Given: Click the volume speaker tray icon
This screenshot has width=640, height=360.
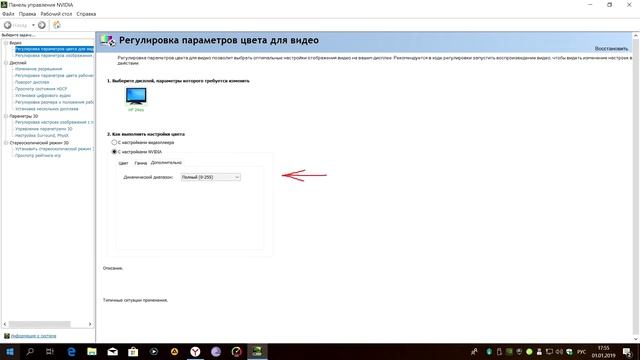Looking at the screenshot, I should pos(559,351).
